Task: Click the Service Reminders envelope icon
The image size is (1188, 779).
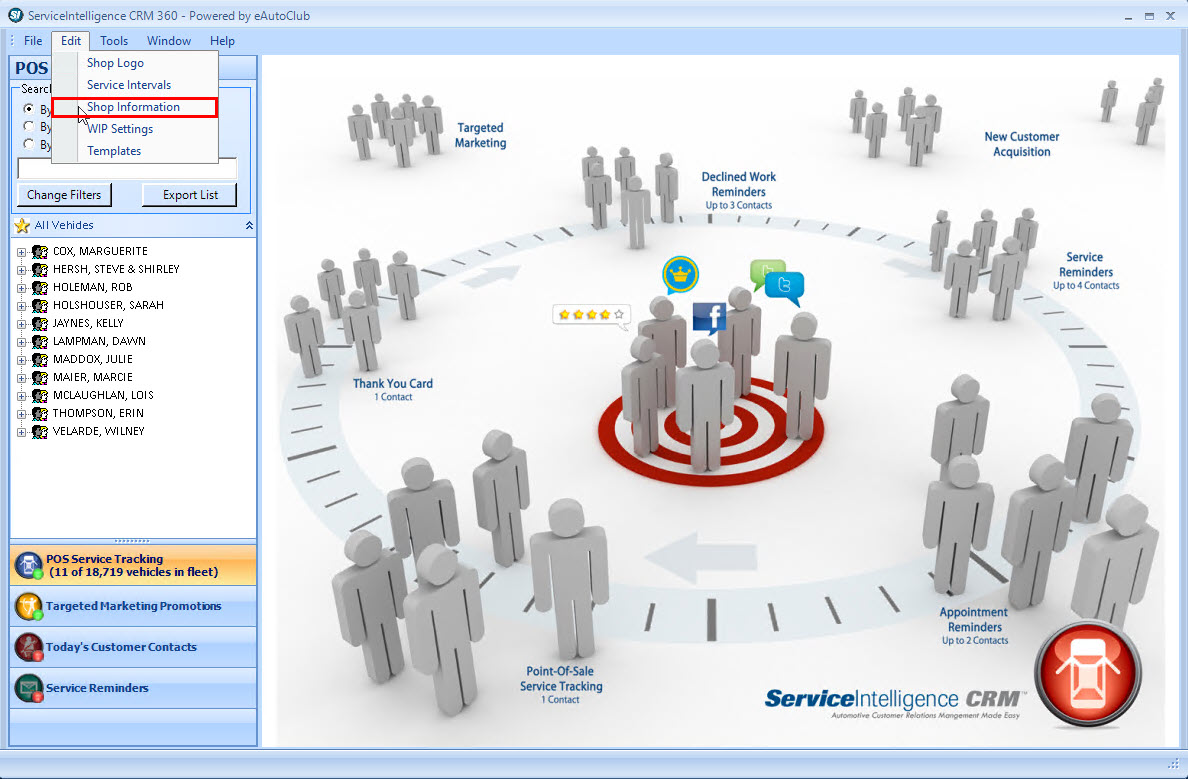Action: (x=29, y=688)
